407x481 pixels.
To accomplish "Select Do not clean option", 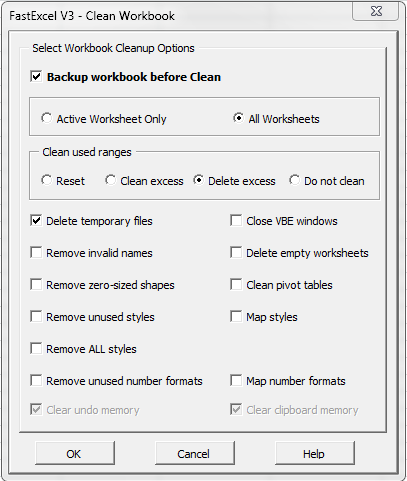I will click(x=295, y=180).
